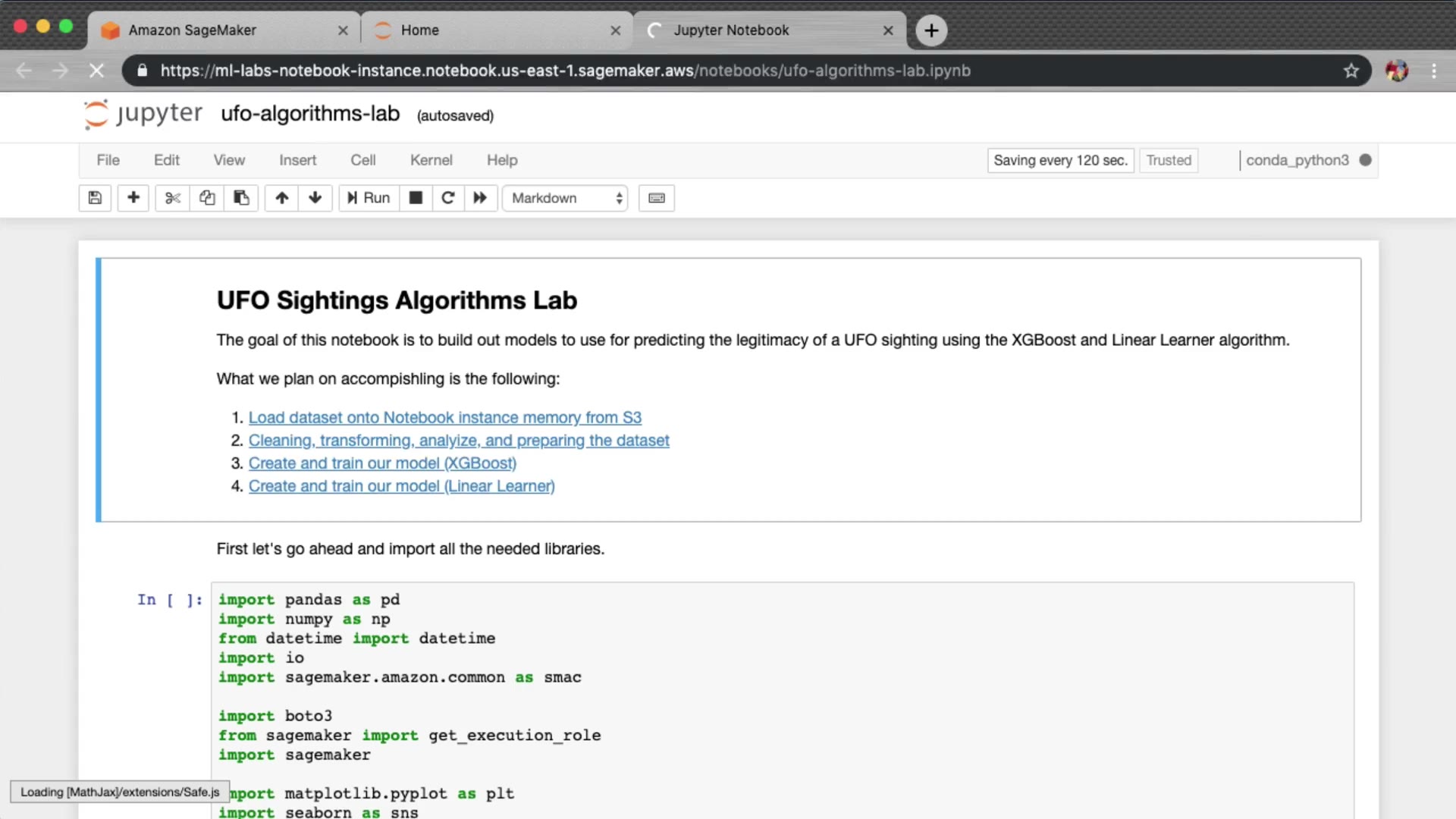Insert a cell below with plus icon
Screen dimensions: 1456x819
(x=133, y=198)
